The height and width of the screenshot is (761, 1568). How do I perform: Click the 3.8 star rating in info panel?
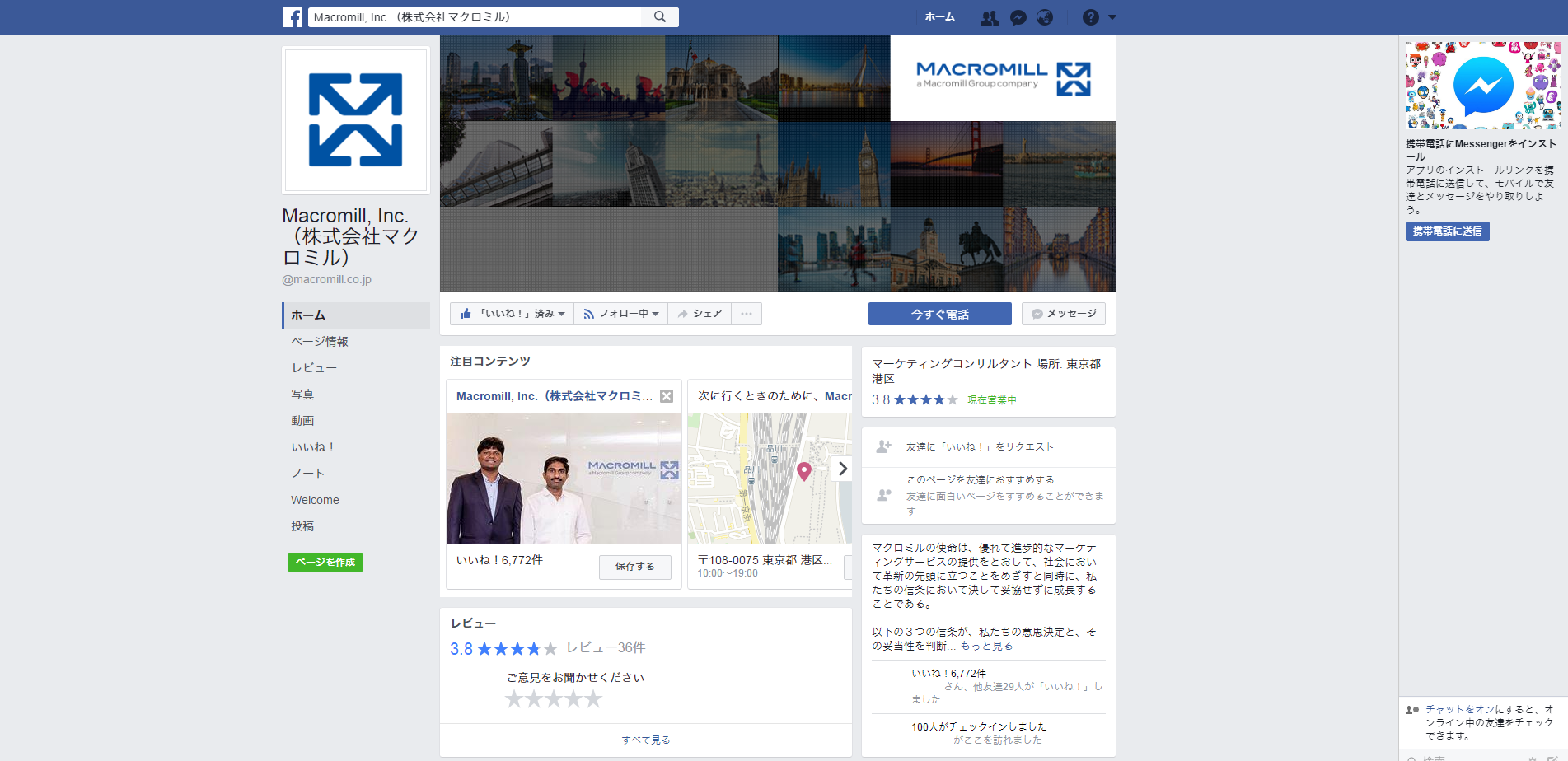pos(915,399)
